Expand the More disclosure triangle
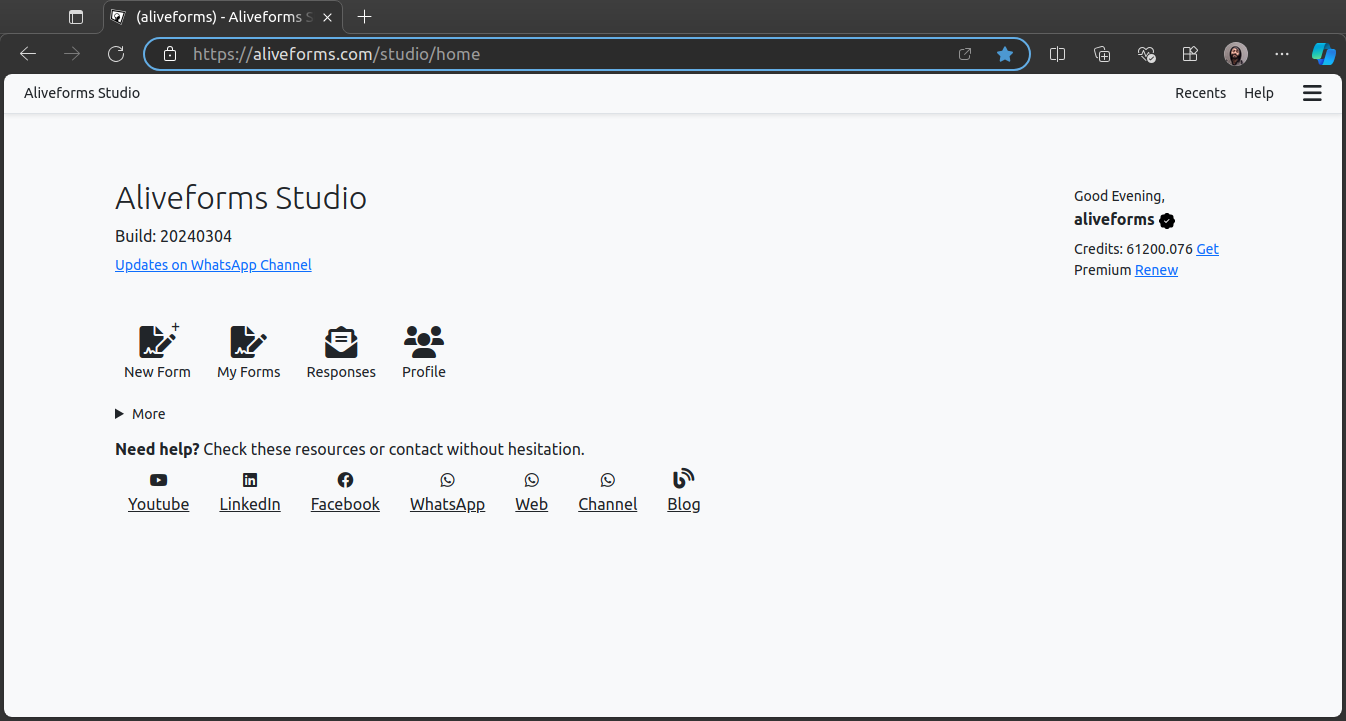The height and width of the screenshot is (721, 1346). [x=120, y=414]
